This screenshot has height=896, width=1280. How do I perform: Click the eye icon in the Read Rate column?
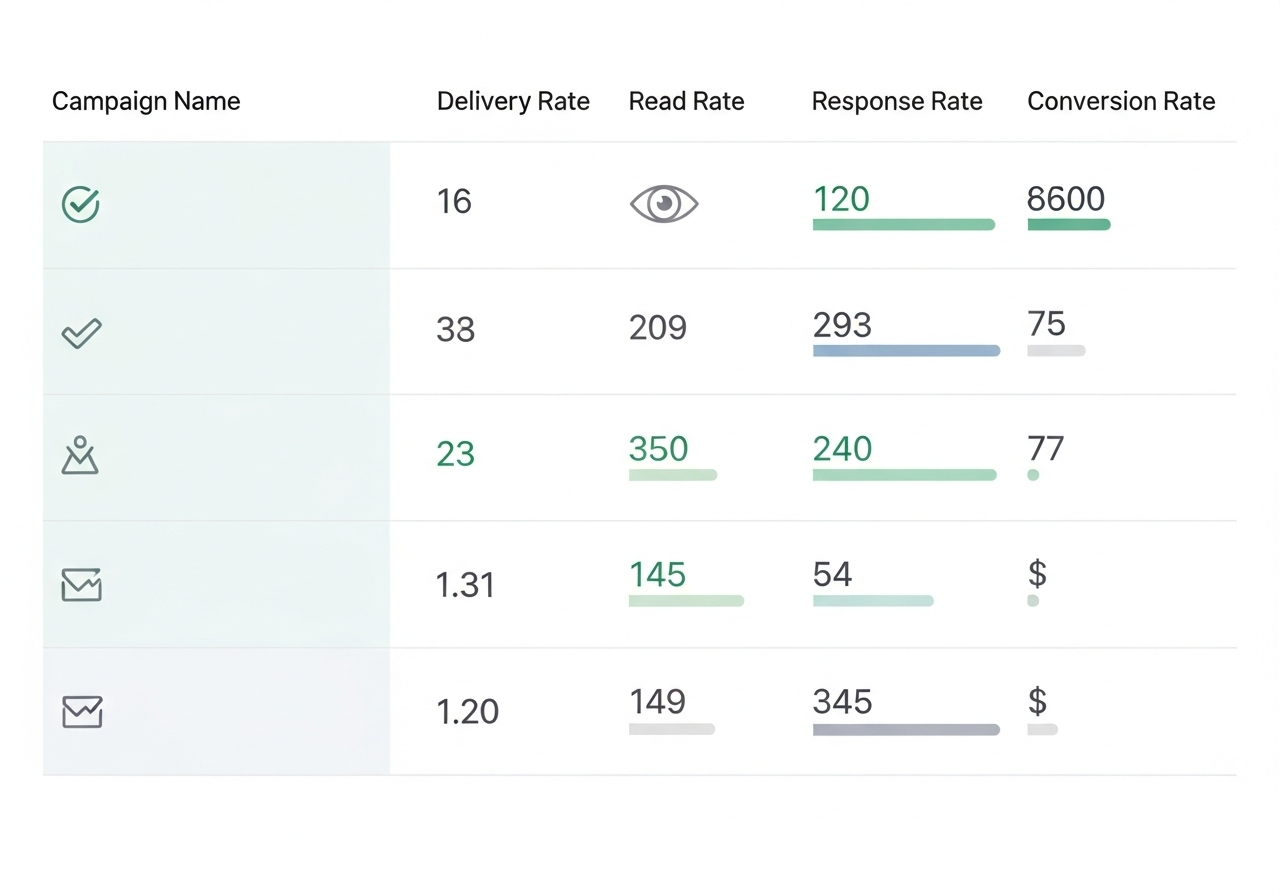tap(664, 203)
